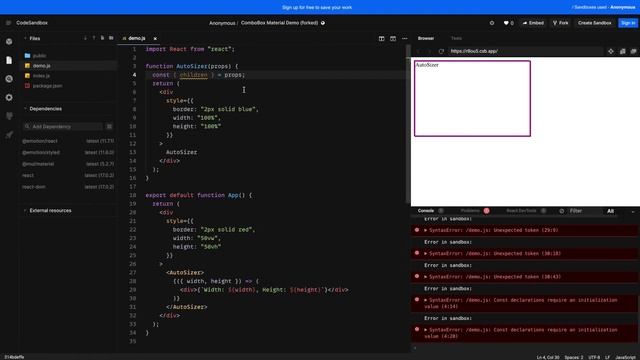Close the demo.js editor tab
The height and width of the screenshot is (360, 640).
click(155, 38)
